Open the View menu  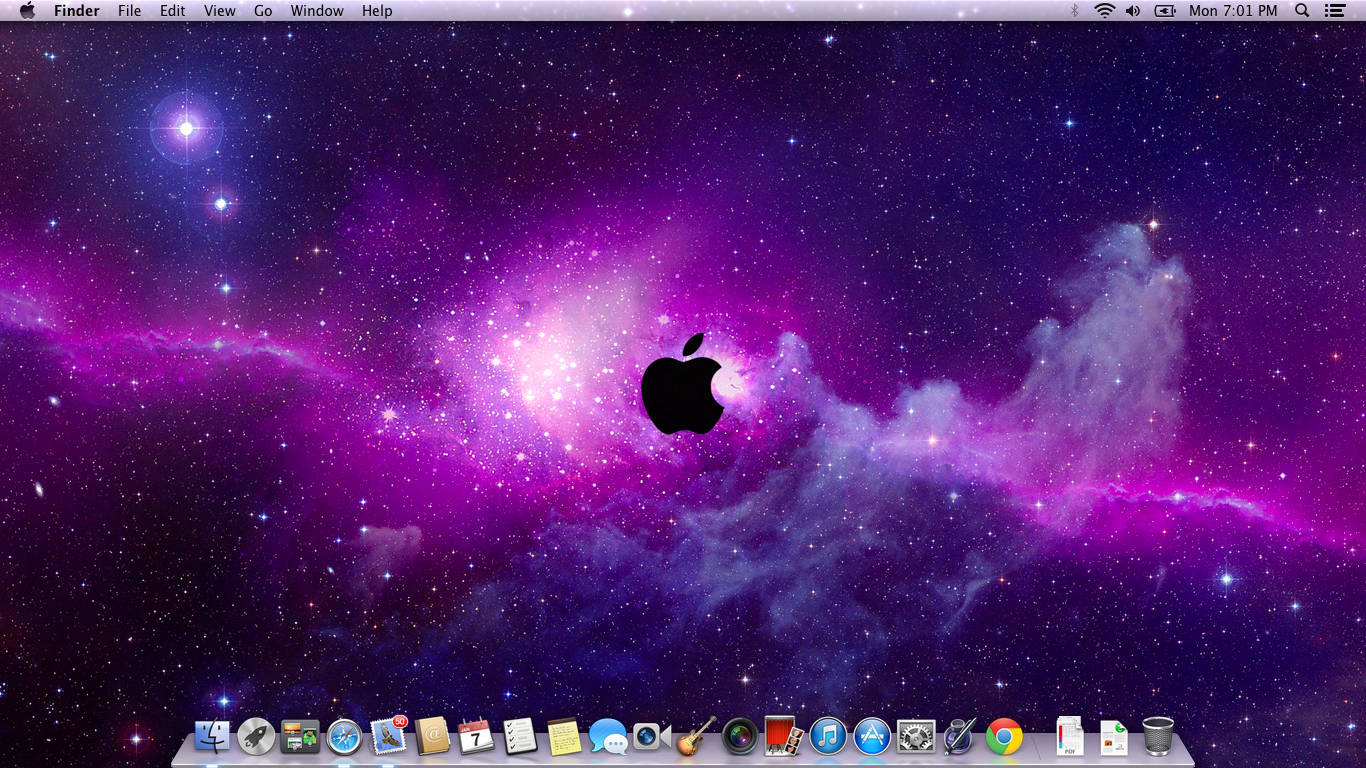(x=220, y=11)
